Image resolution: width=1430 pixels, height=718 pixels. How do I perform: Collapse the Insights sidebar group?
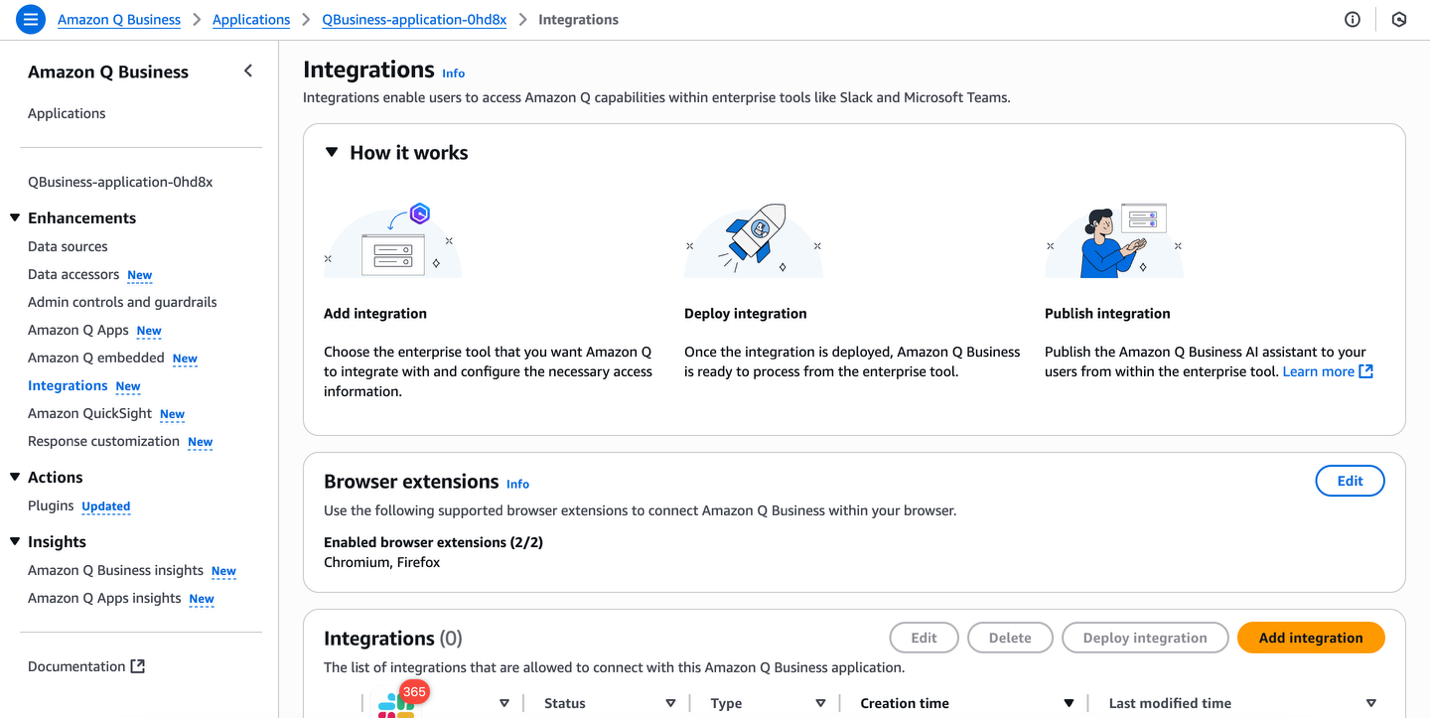(15, 542)
